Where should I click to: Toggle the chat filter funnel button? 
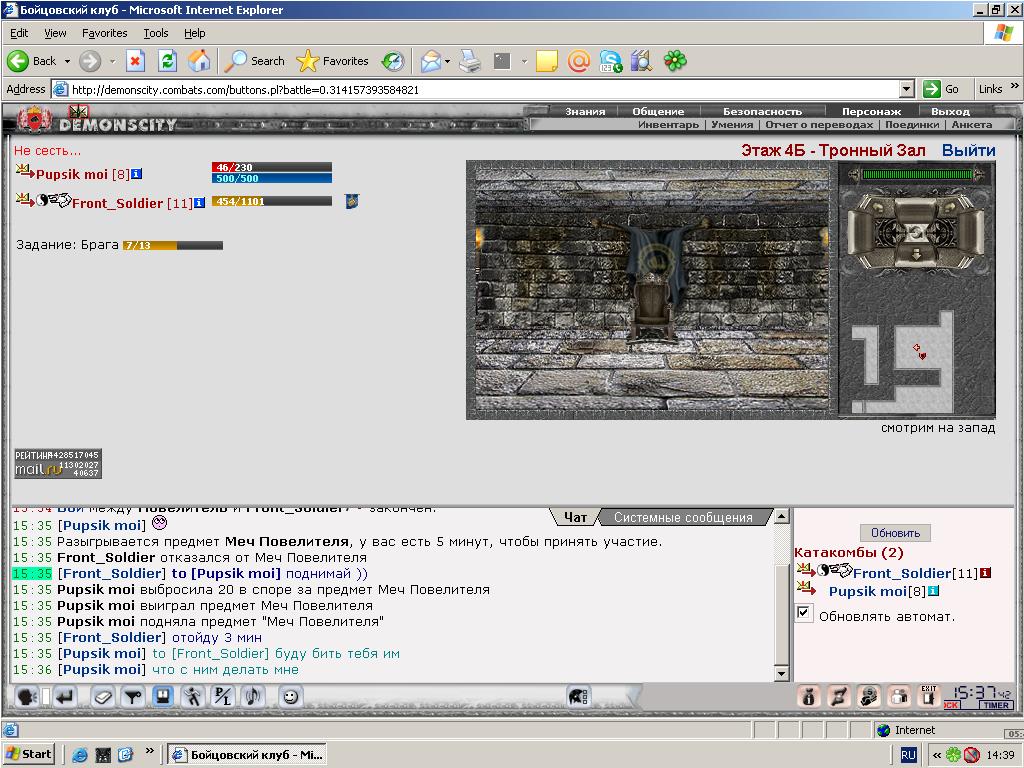tap(133, 697)
